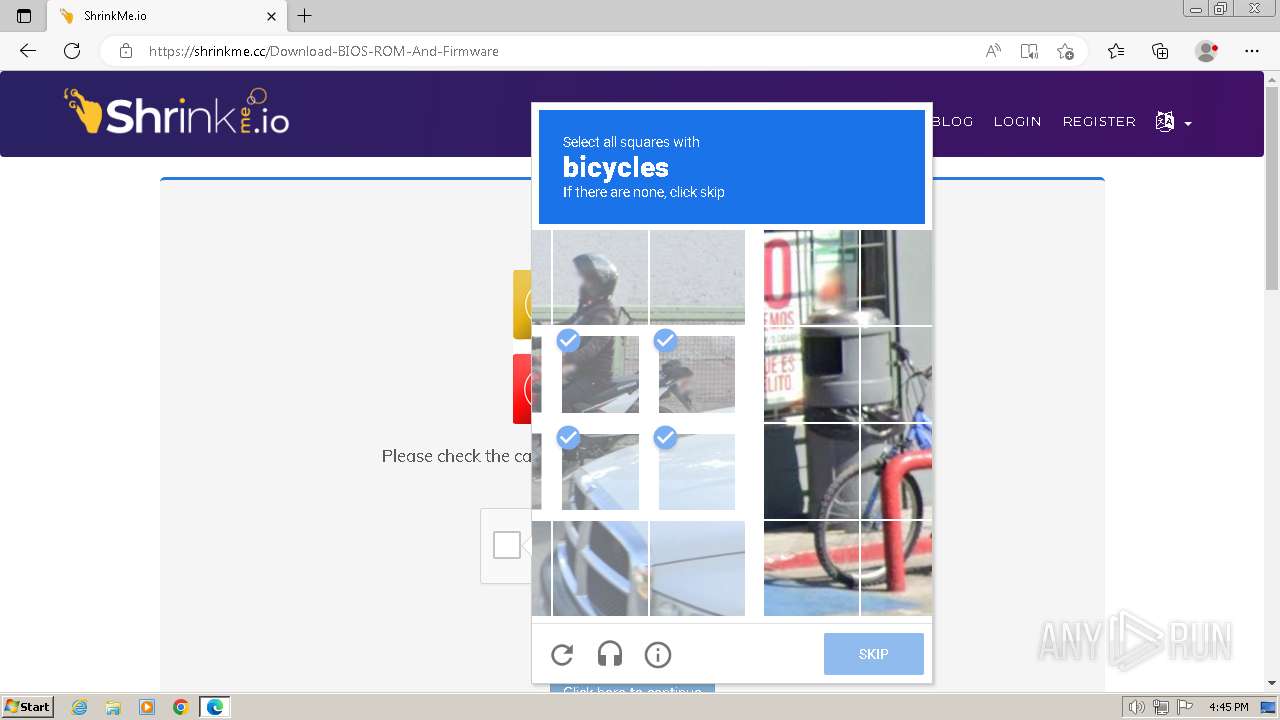Image resolution: width=1280 pixels, height=720 pixels.
Task: Add this page to favorites star
Action: pos(1065,51)
